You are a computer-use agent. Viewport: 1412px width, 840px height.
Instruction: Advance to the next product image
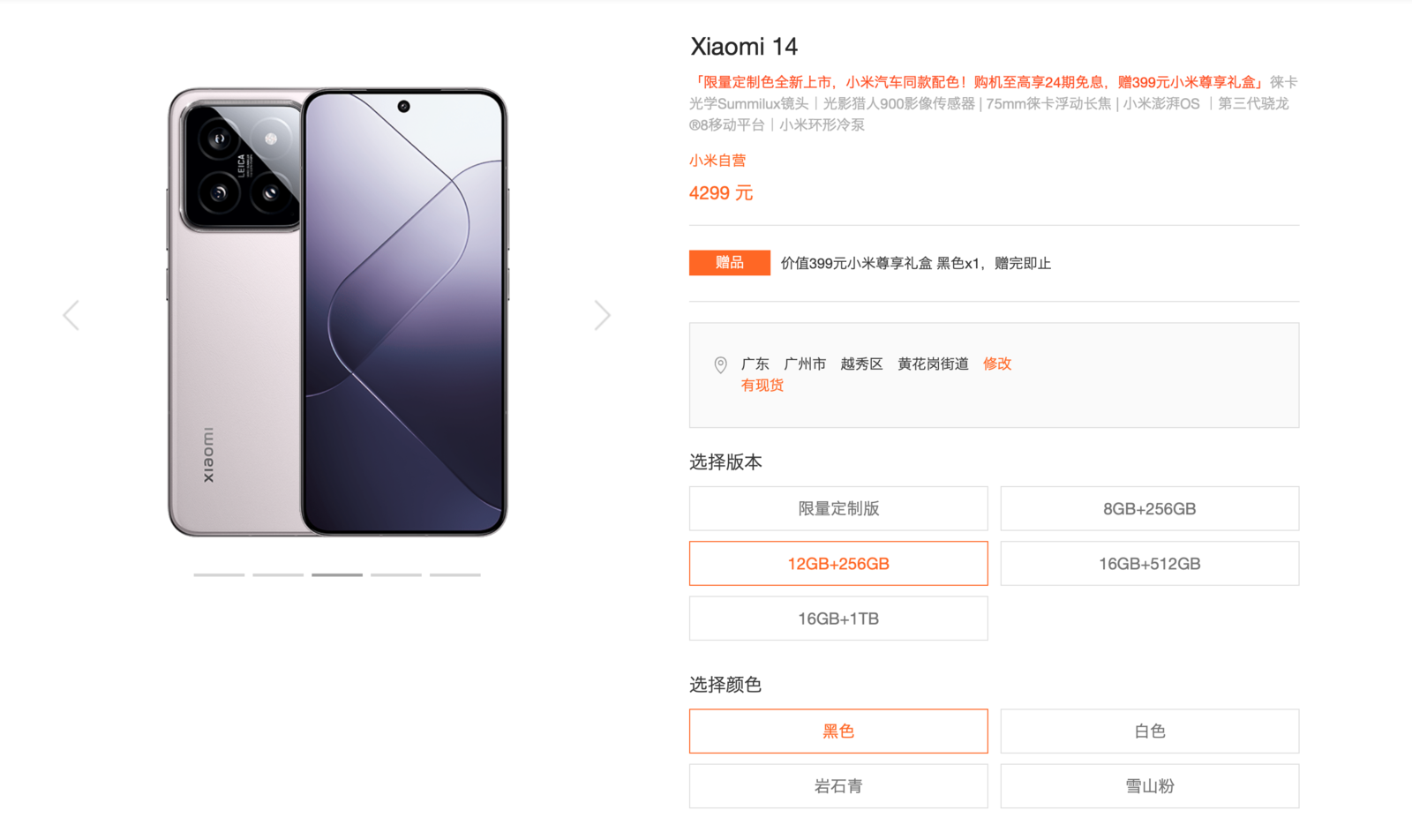(602, 315)
